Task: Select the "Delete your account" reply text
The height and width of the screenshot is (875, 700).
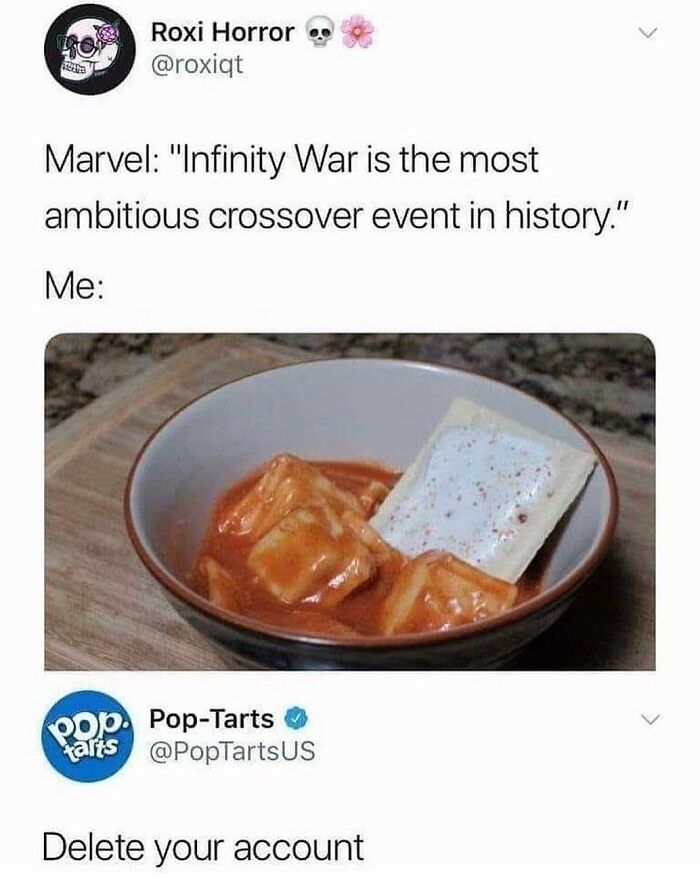Action: [203, 847]
